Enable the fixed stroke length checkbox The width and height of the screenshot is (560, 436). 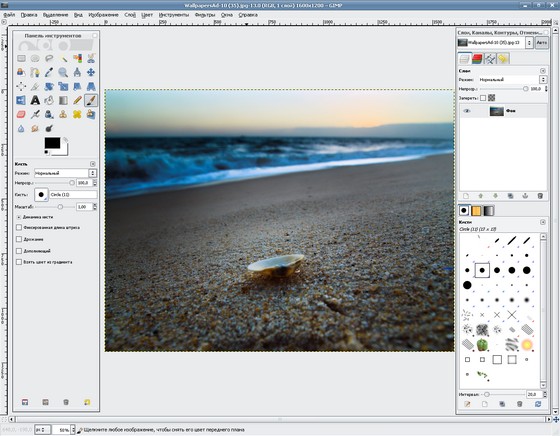tap(19, 227)
